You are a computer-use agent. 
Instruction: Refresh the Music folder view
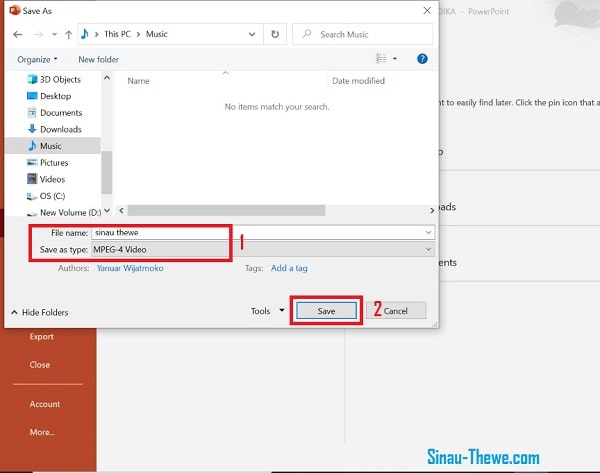tap(275, 34)
